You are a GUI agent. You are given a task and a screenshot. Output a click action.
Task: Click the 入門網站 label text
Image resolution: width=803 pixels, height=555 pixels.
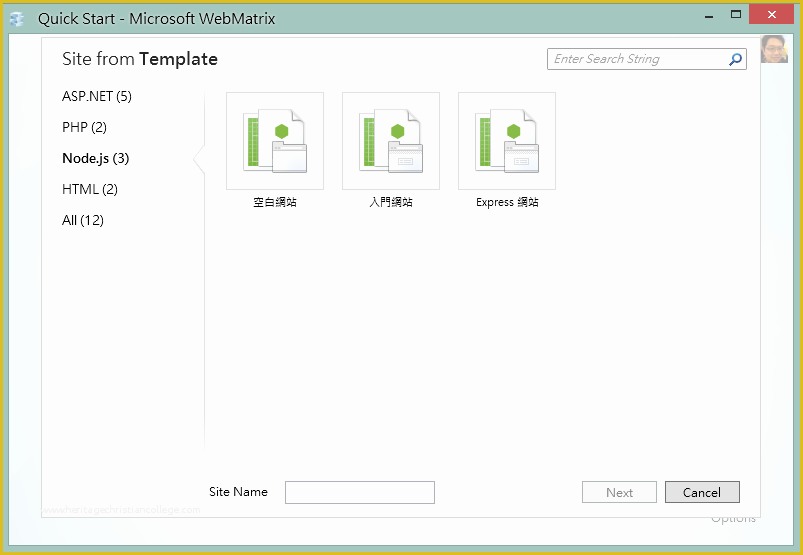(391, 202)
